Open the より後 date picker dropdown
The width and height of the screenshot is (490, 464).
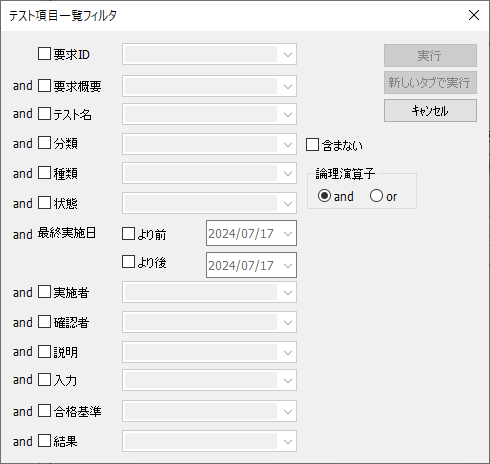pos(288,265)
